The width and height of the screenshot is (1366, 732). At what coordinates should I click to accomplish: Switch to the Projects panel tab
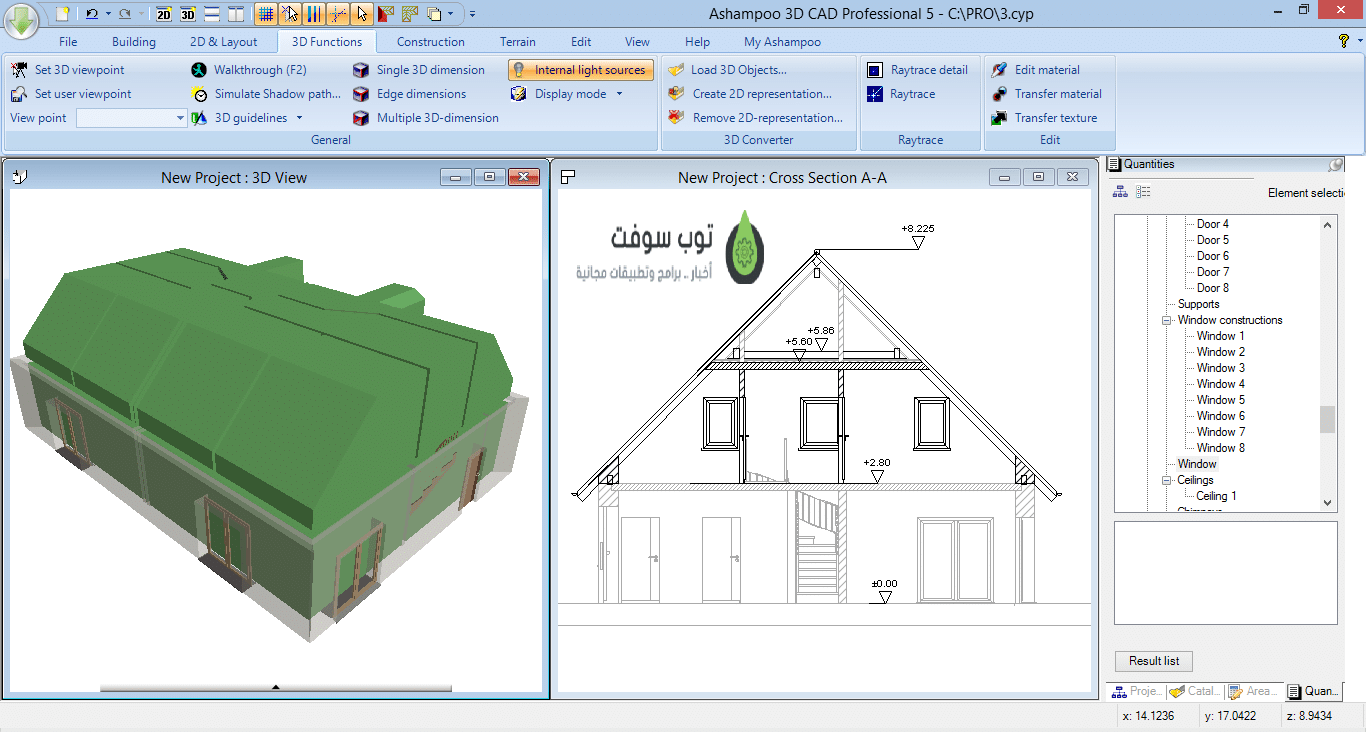1135,691
